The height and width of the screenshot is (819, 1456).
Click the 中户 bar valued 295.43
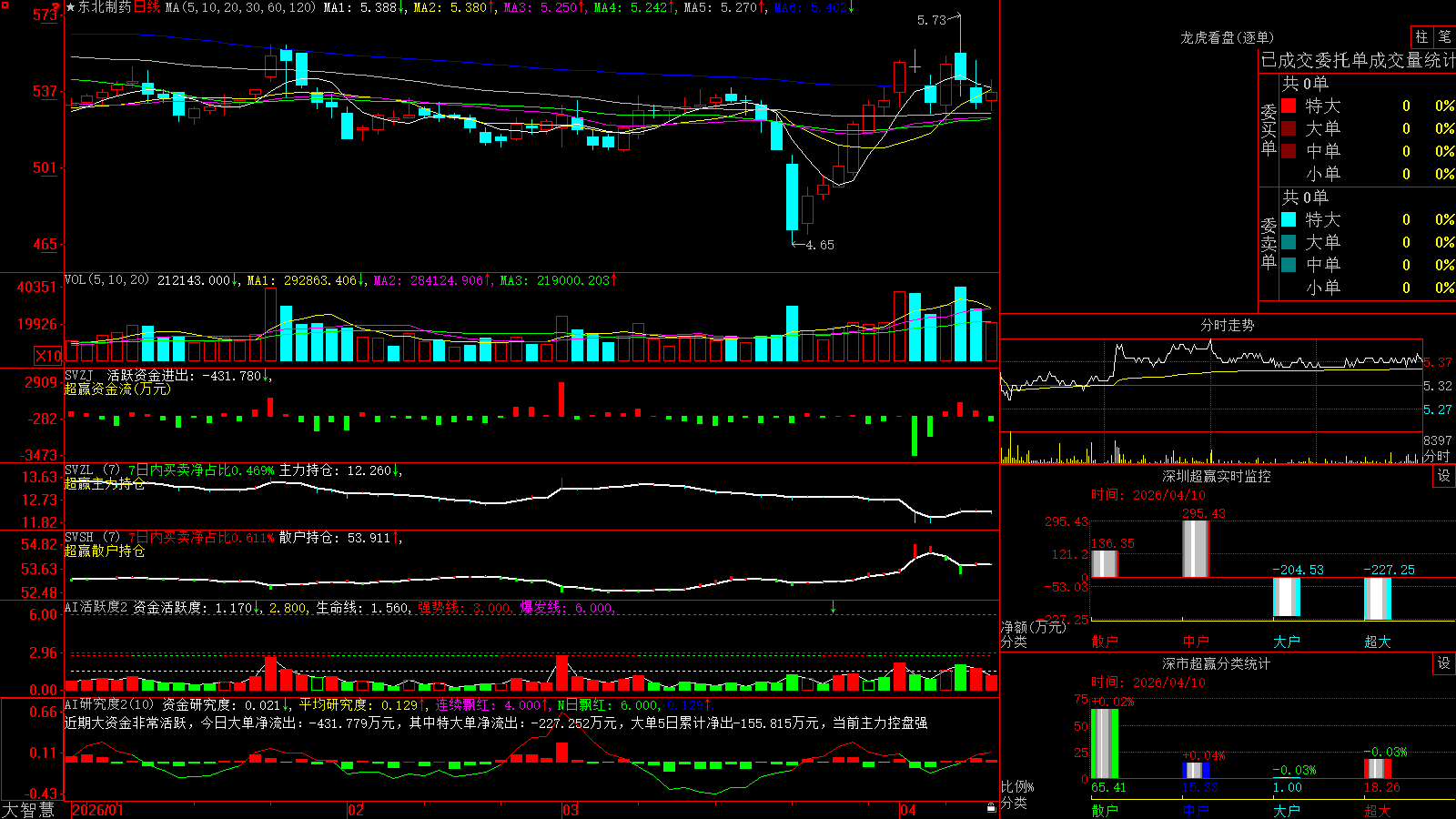point(1196,549)
